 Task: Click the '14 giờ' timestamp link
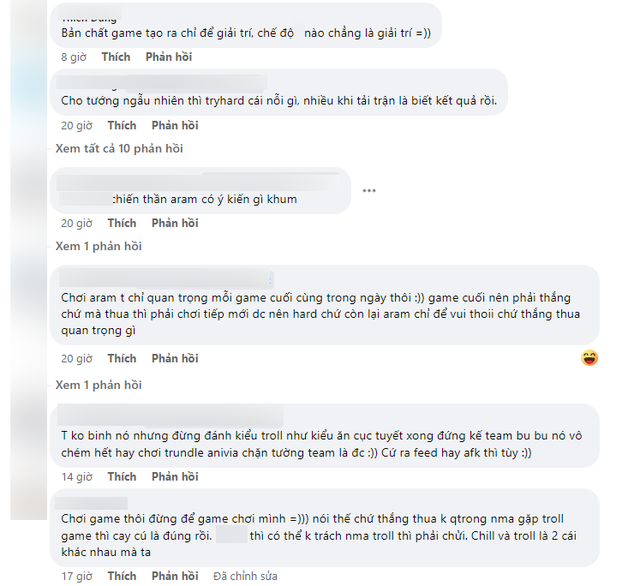[76, 478]
